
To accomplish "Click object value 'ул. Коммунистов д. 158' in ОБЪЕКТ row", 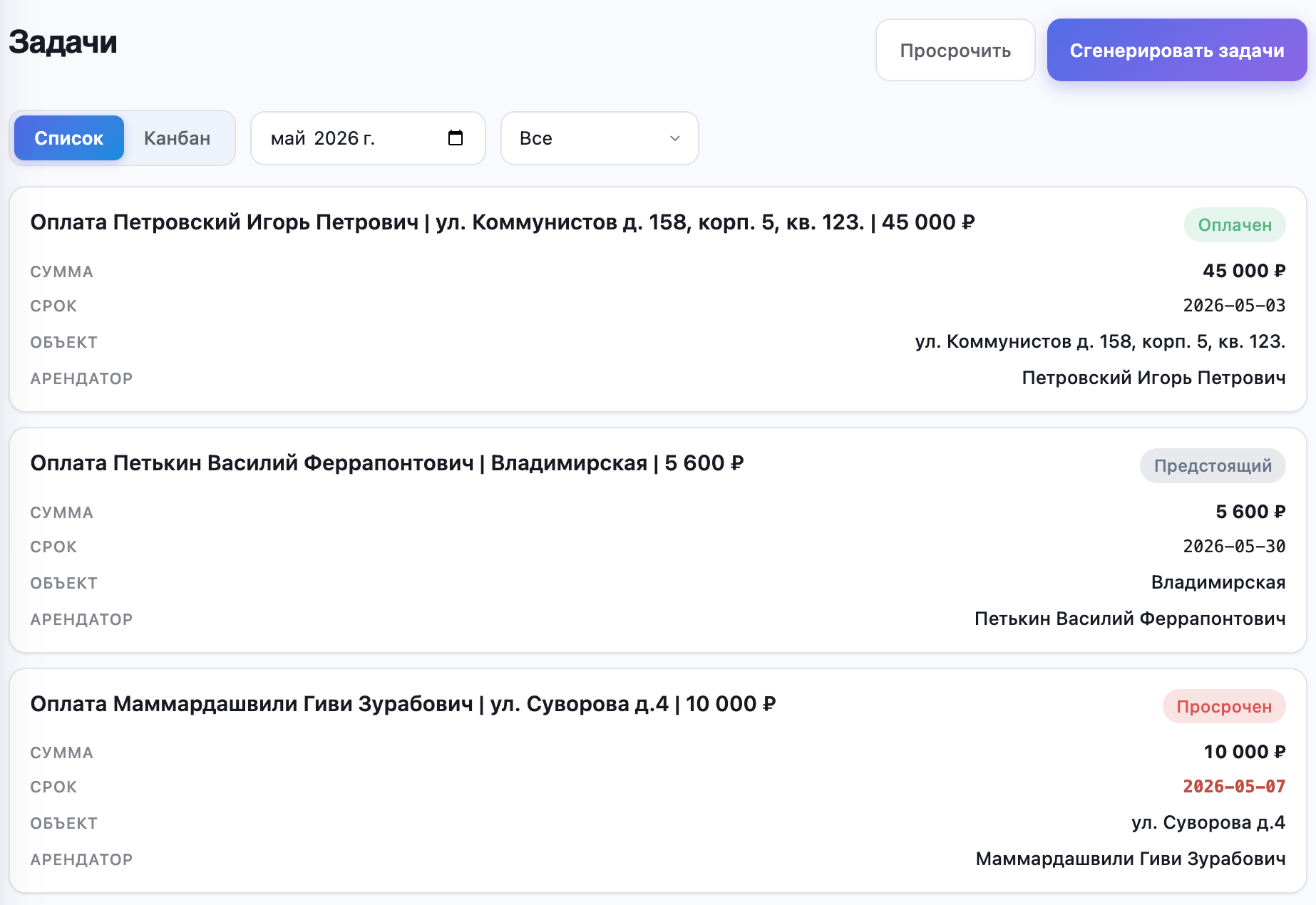I will coord(1100,342).
